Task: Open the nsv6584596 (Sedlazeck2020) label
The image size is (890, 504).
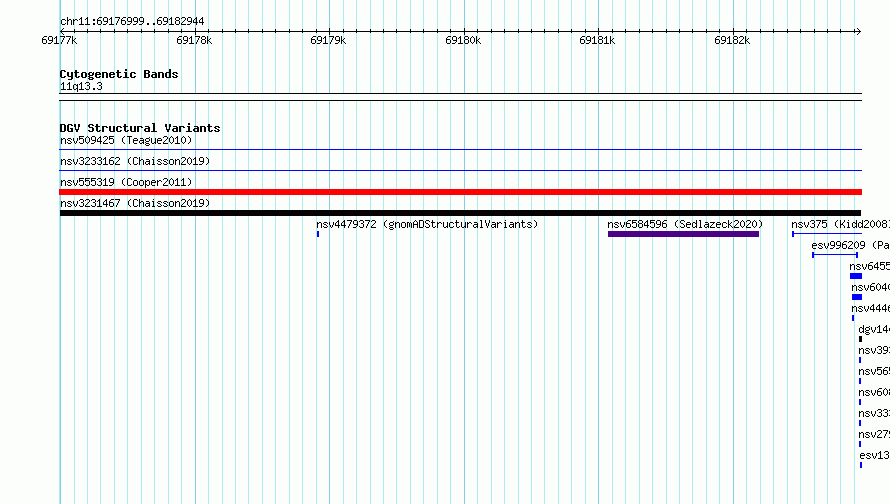Action: point(685,224)
